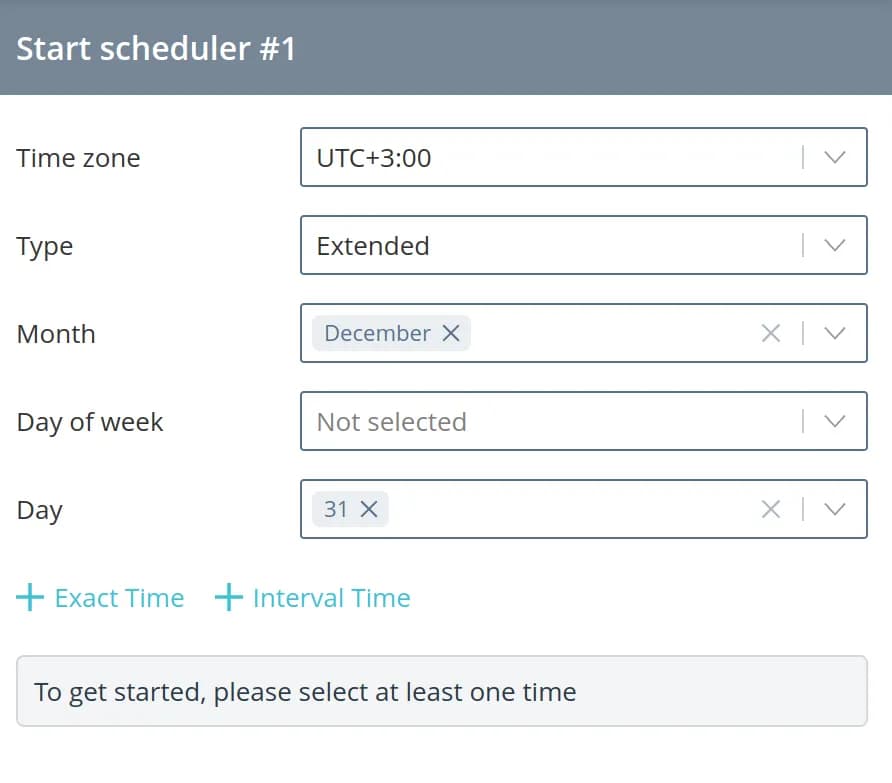The height and width of the screenshot is (783, 892).
Task: Remove the 31 chip from Day
Action: point(369,509)
